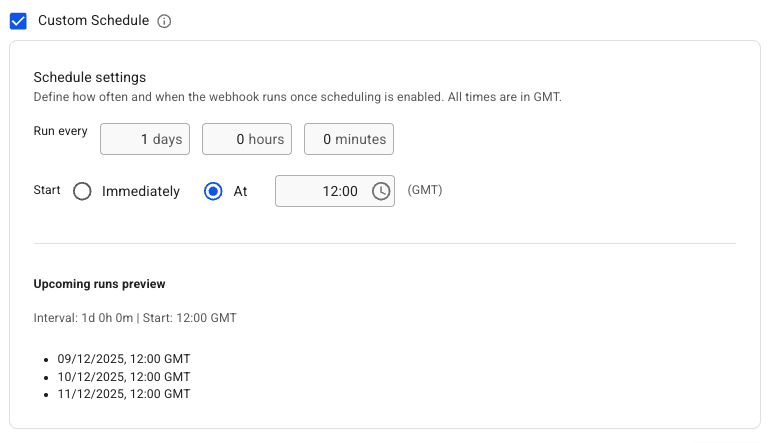Focus the minutes interval field

pyautogui.click(x=348, y=139)
